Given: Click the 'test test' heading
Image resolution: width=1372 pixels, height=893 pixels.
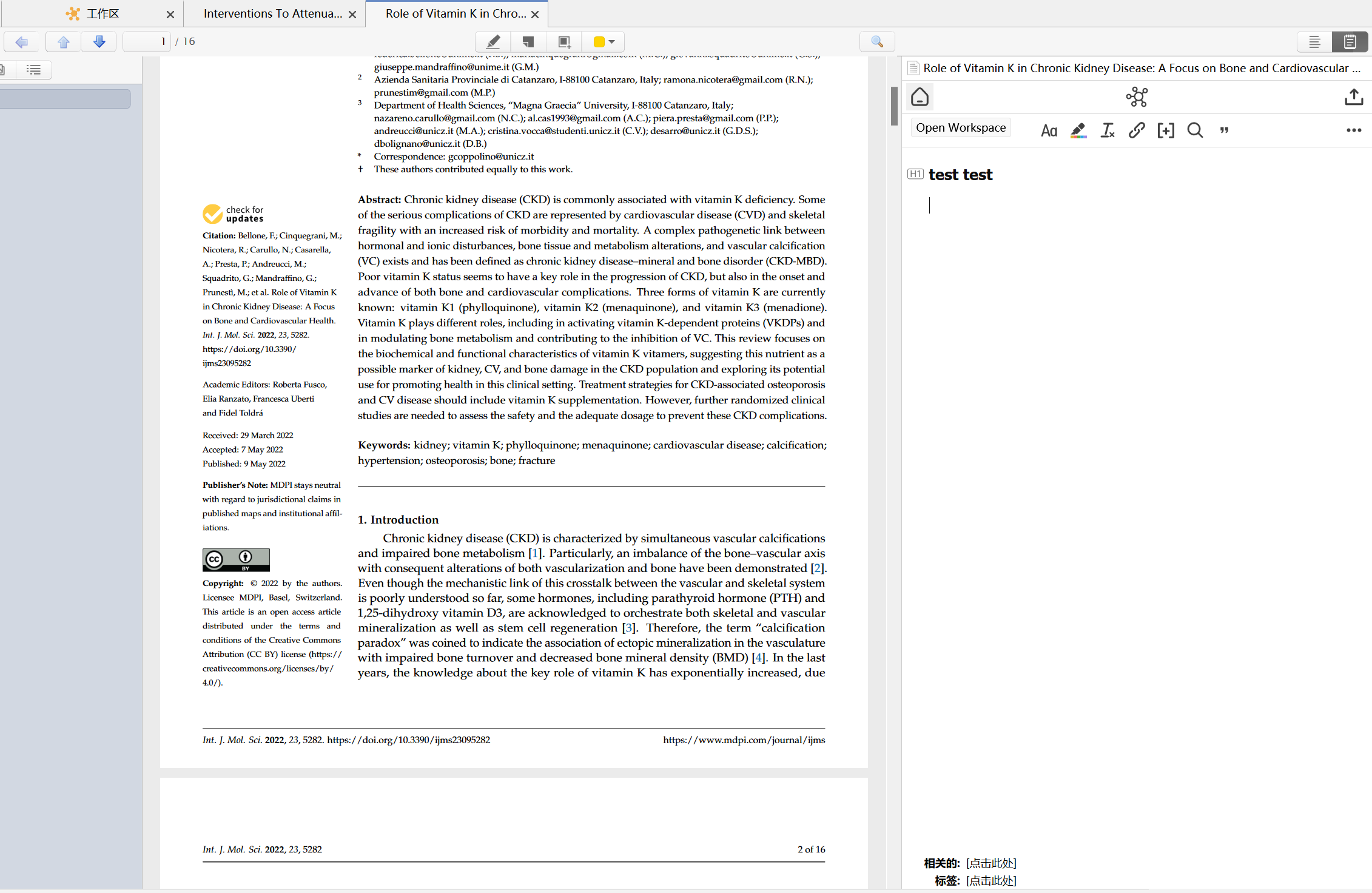Looking at the screenshot, I should pyautogui.click(x=961, y=175).
